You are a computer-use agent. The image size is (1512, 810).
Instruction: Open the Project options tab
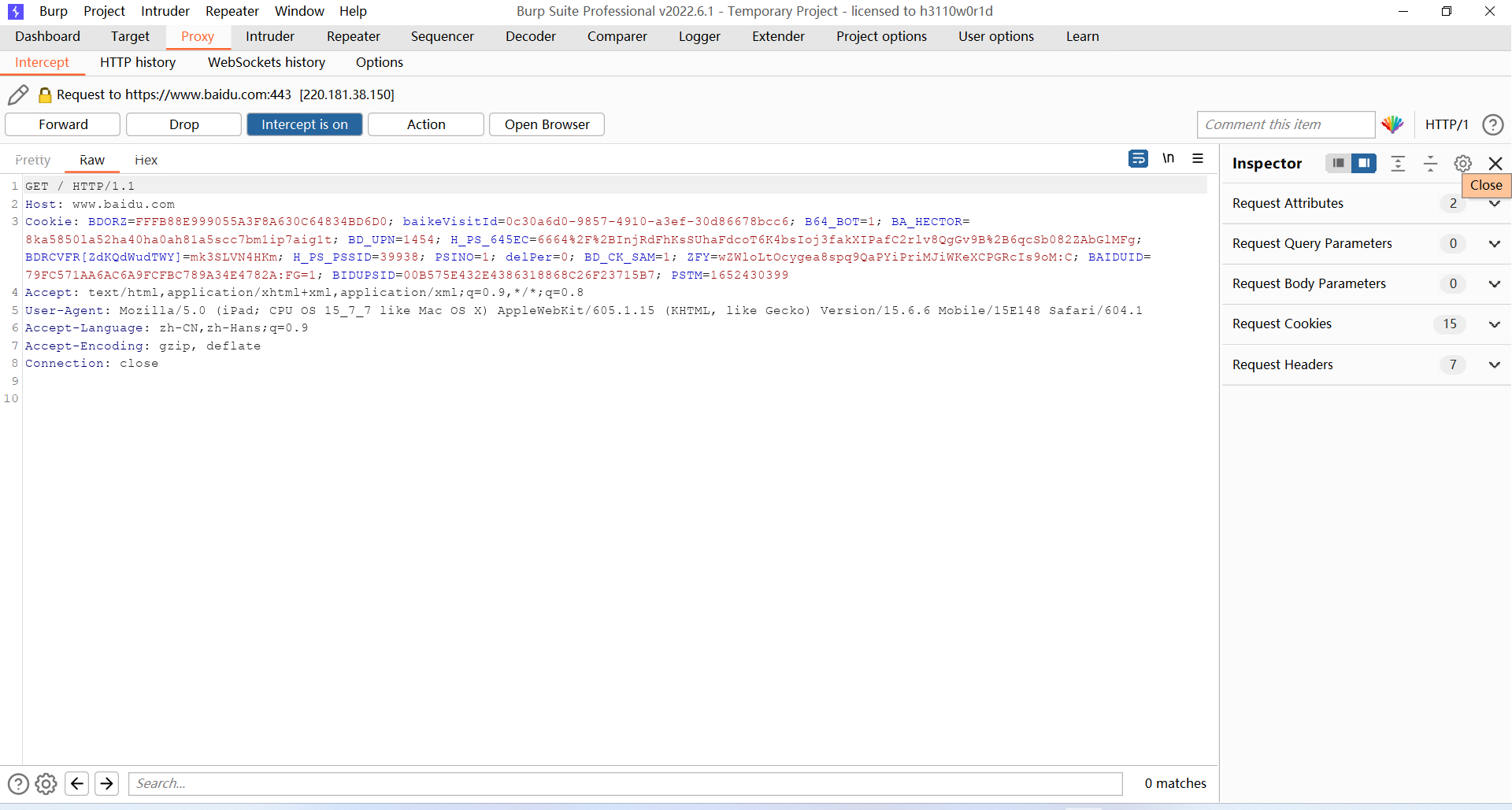pyautogui.click(x=881, y=36)
